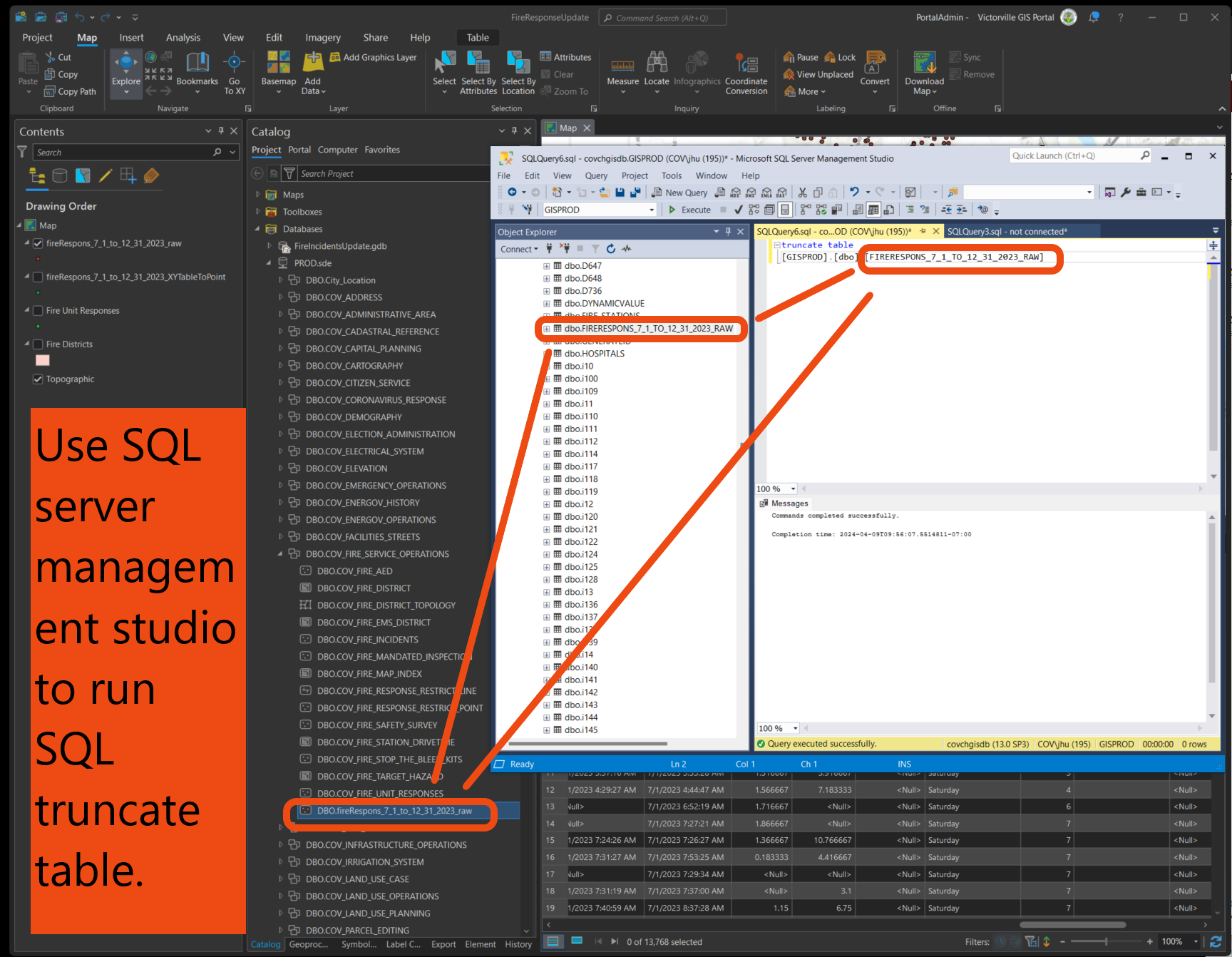This screenshot has width=1232, height=957.
Task: Toggle Show all records button in table
Action: (x=553, y=941)
